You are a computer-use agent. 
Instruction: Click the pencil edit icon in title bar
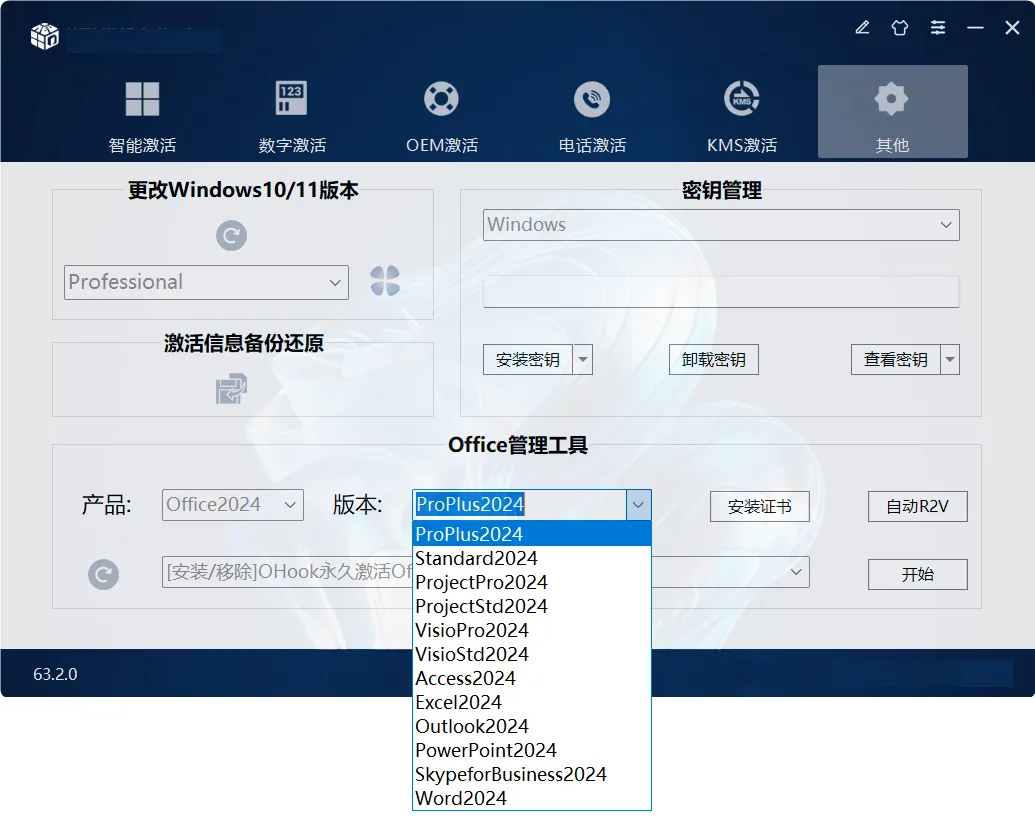pos(862,28)
